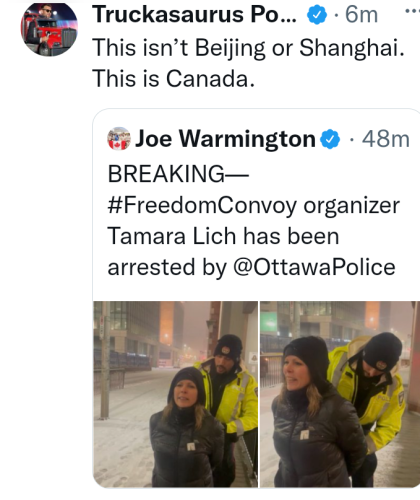The height and width of the screenshot is (500, 420).
Task: Open the 48m quoted tweet timestamp
Action: click(x=386, y=139)
